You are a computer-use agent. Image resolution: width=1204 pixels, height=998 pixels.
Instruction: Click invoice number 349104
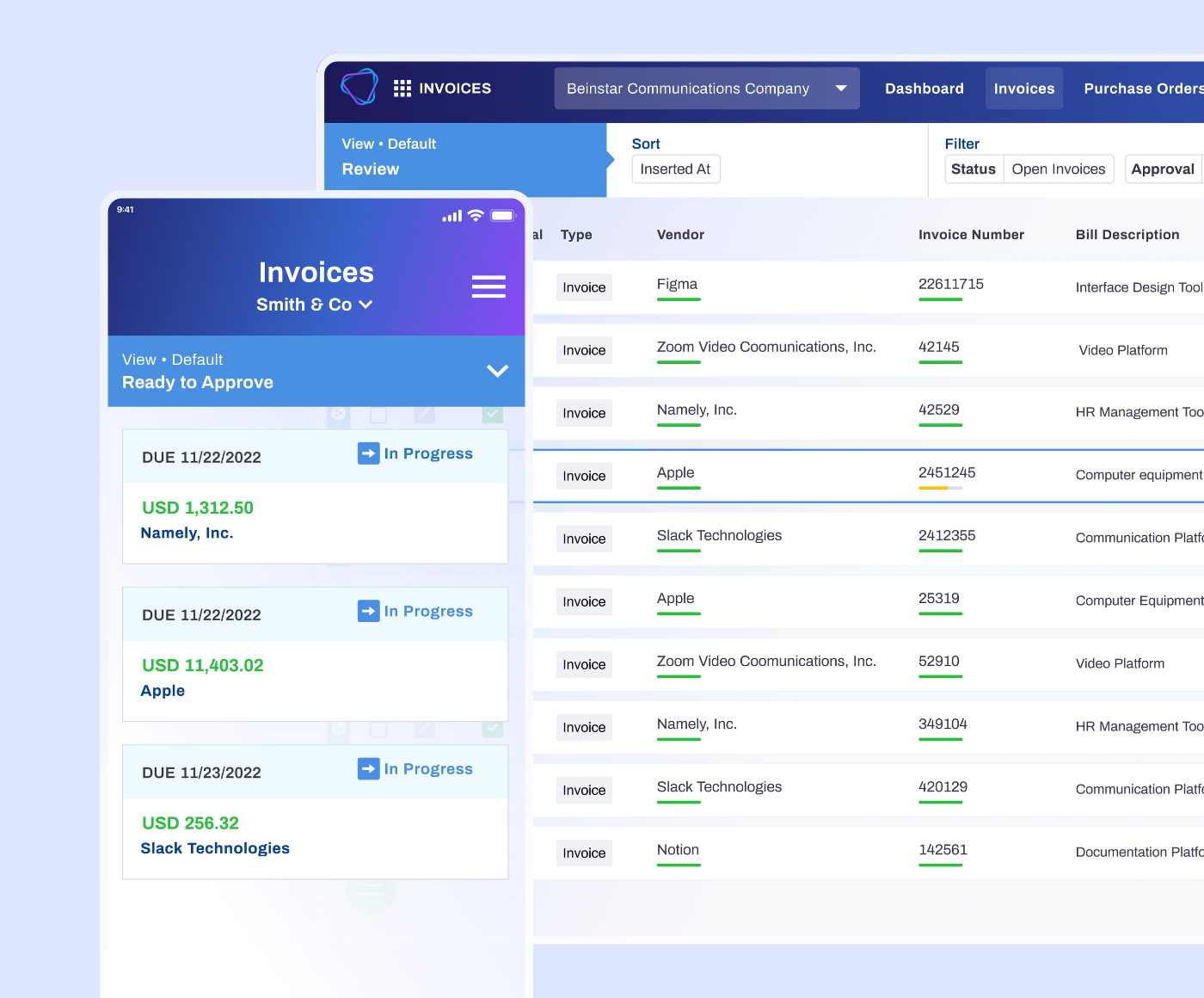click(943, 724)
